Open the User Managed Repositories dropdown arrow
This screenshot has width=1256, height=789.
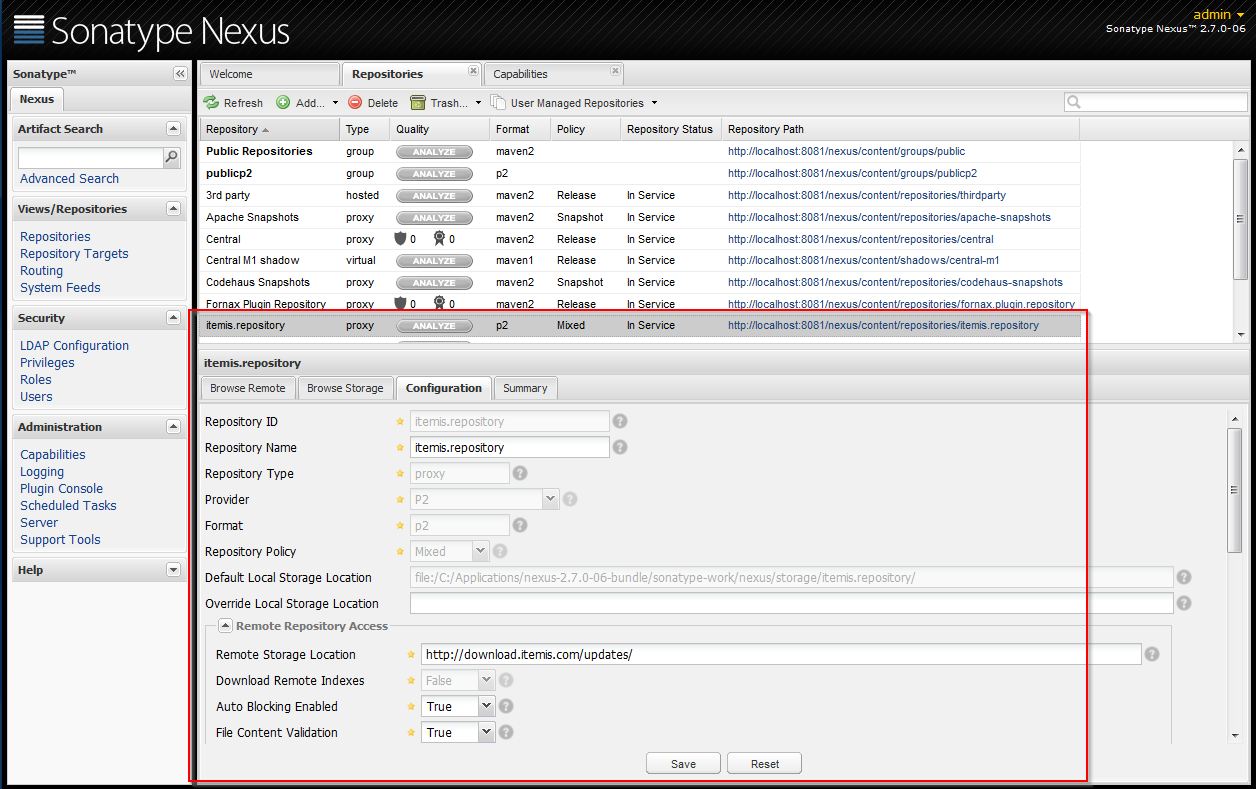coord(654,103)
